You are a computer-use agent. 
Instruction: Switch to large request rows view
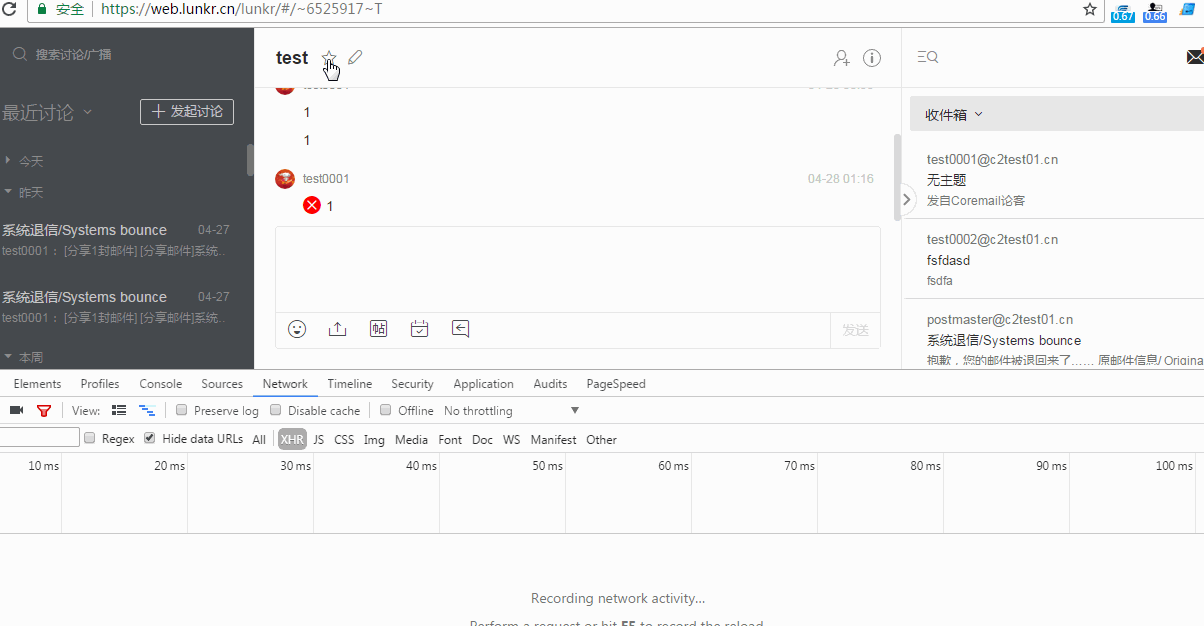tap(119, 411)
